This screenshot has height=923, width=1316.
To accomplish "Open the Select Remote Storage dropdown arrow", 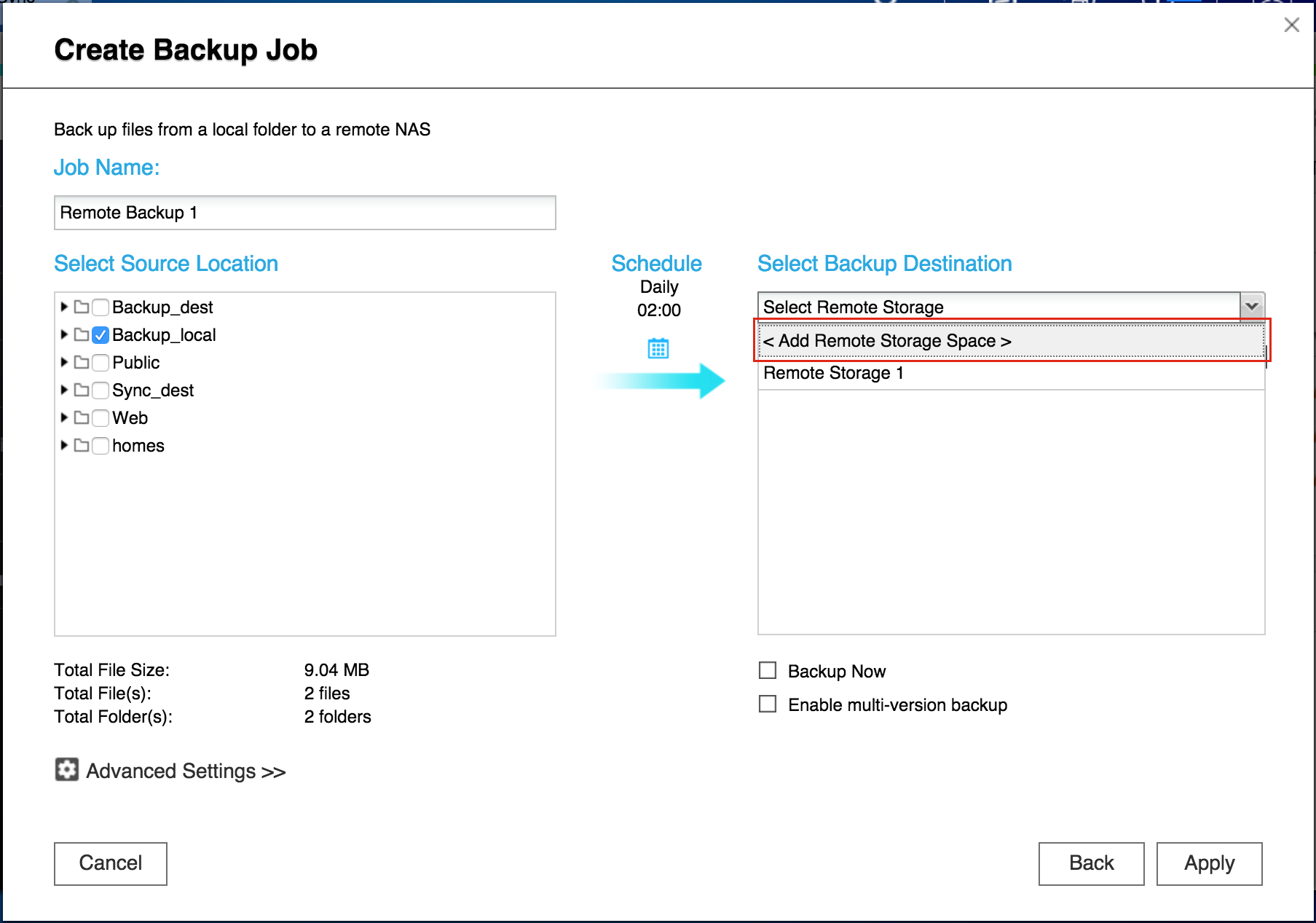I will (1252, 307).
